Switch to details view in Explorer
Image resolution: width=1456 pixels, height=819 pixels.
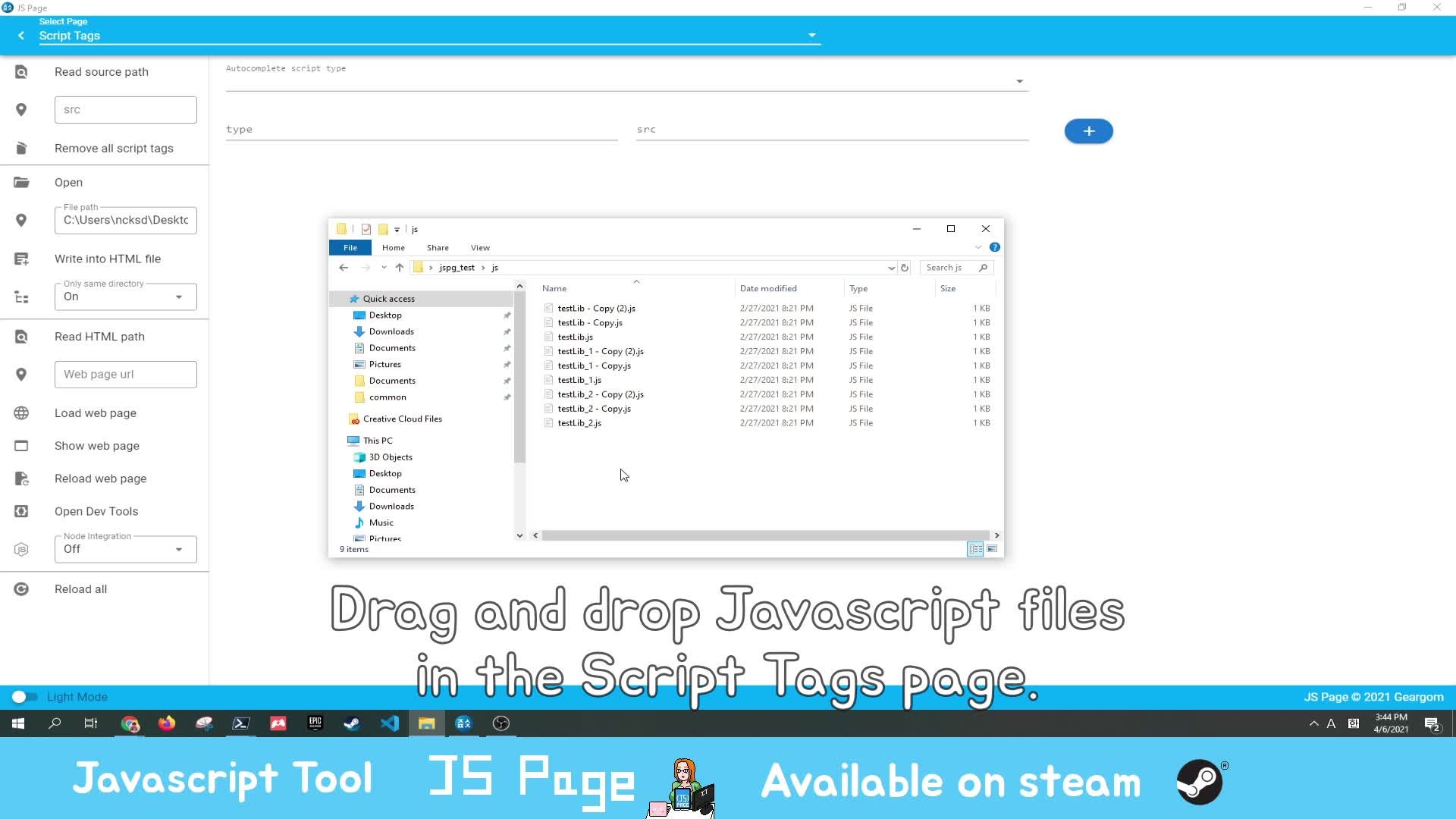click(x=975, y=549)
